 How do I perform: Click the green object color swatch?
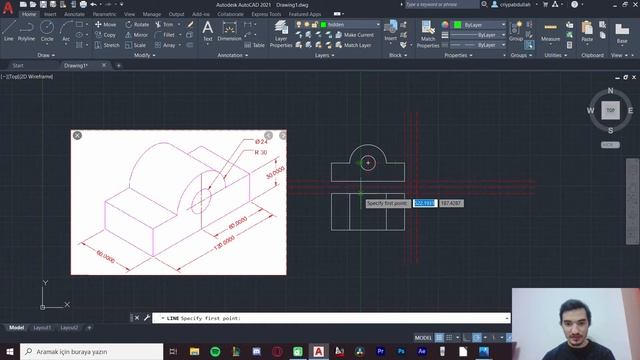tap(458, 25)
